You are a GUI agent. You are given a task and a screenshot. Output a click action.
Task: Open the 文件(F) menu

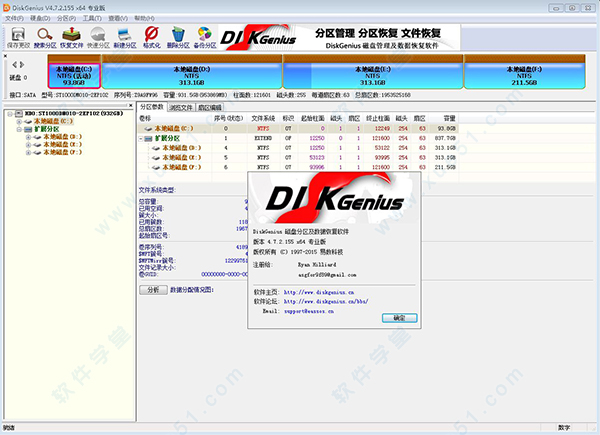click(14, 18)
